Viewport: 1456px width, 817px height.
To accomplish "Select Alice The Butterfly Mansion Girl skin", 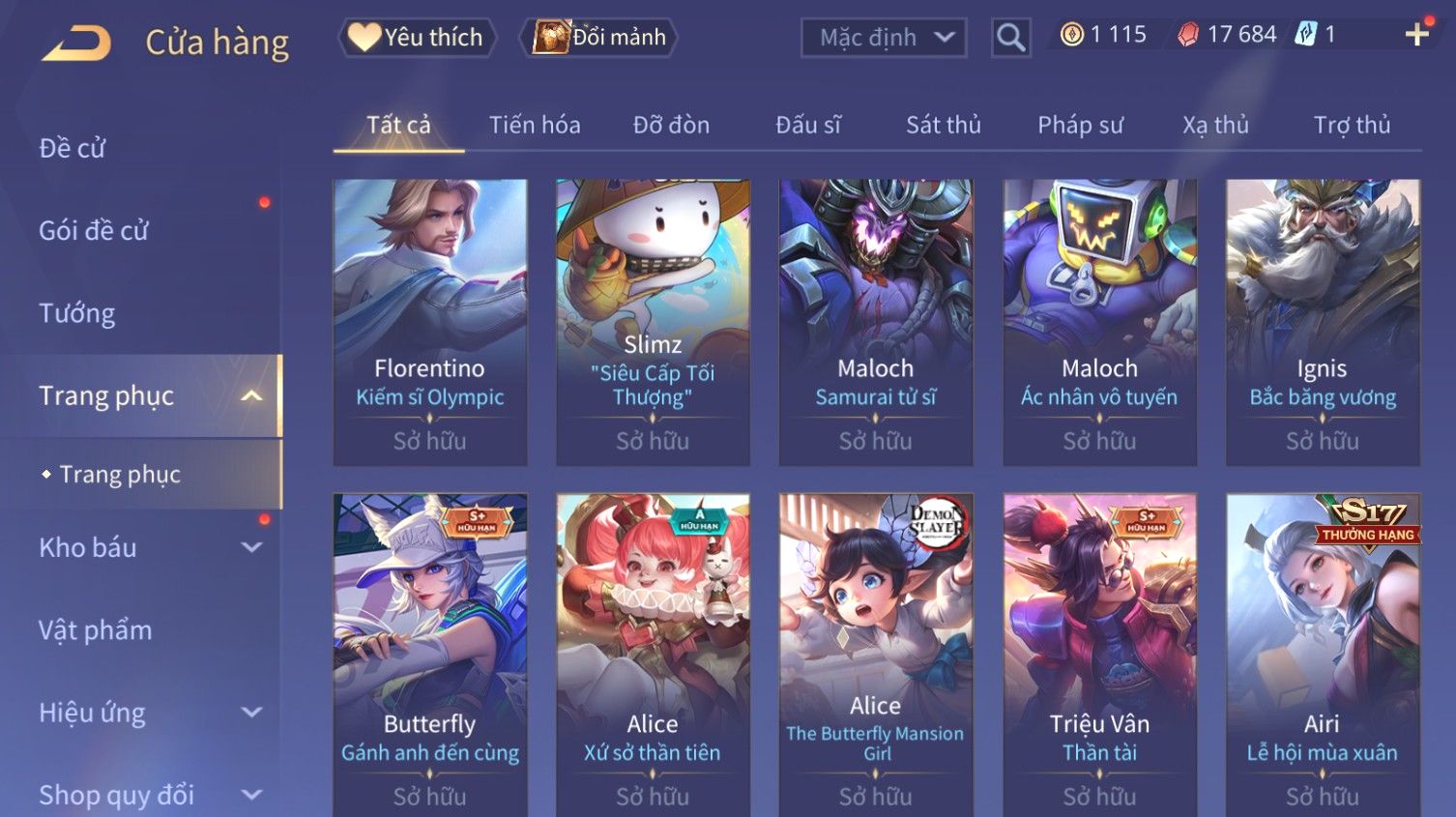I will tap(876, 655).
